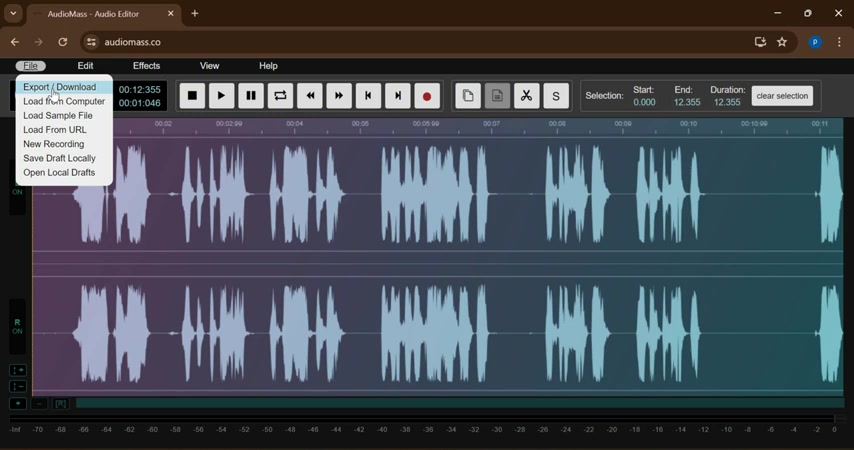Click the Stop playback button
This screenshot has height=450, width=854.
(192, 96)
